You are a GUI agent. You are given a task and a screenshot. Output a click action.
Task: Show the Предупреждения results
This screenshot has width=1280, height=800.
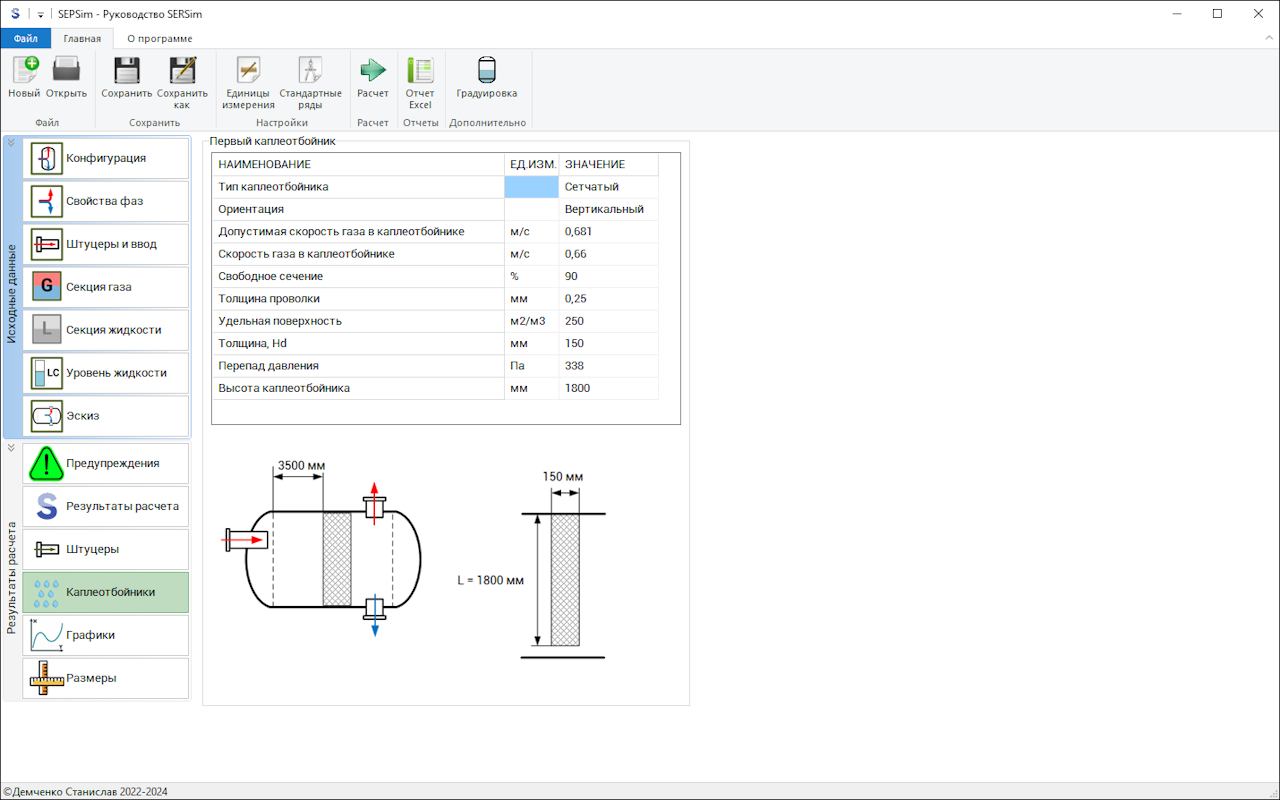(106, 464)
